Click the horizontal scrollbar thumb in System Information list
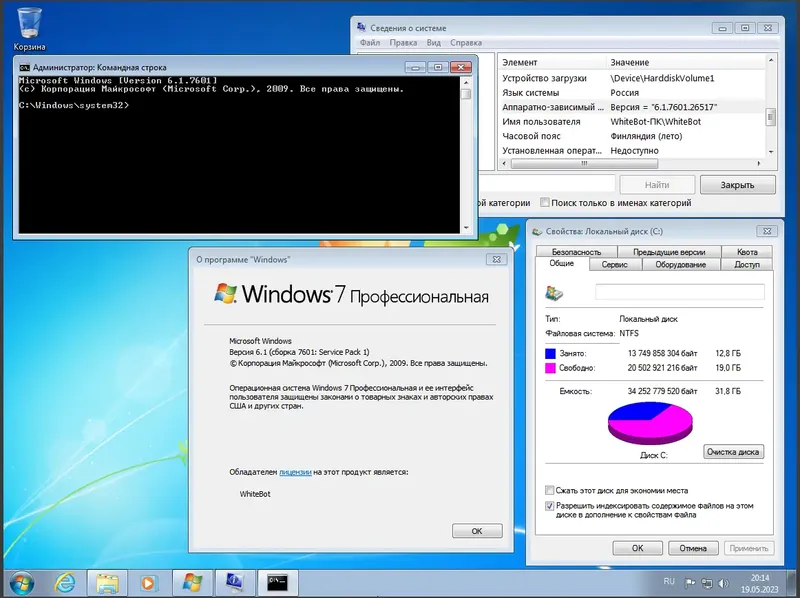Screen dimensions: 800x598 [x=584, y=163]
